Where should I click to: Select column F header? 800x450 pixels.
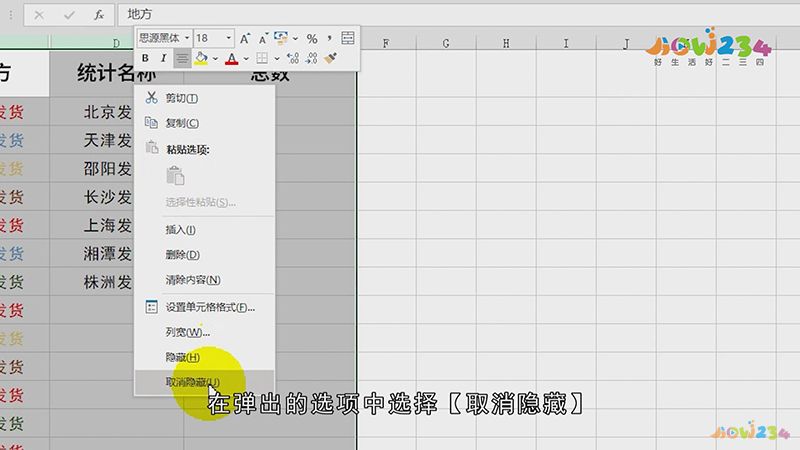click(386, 43)
